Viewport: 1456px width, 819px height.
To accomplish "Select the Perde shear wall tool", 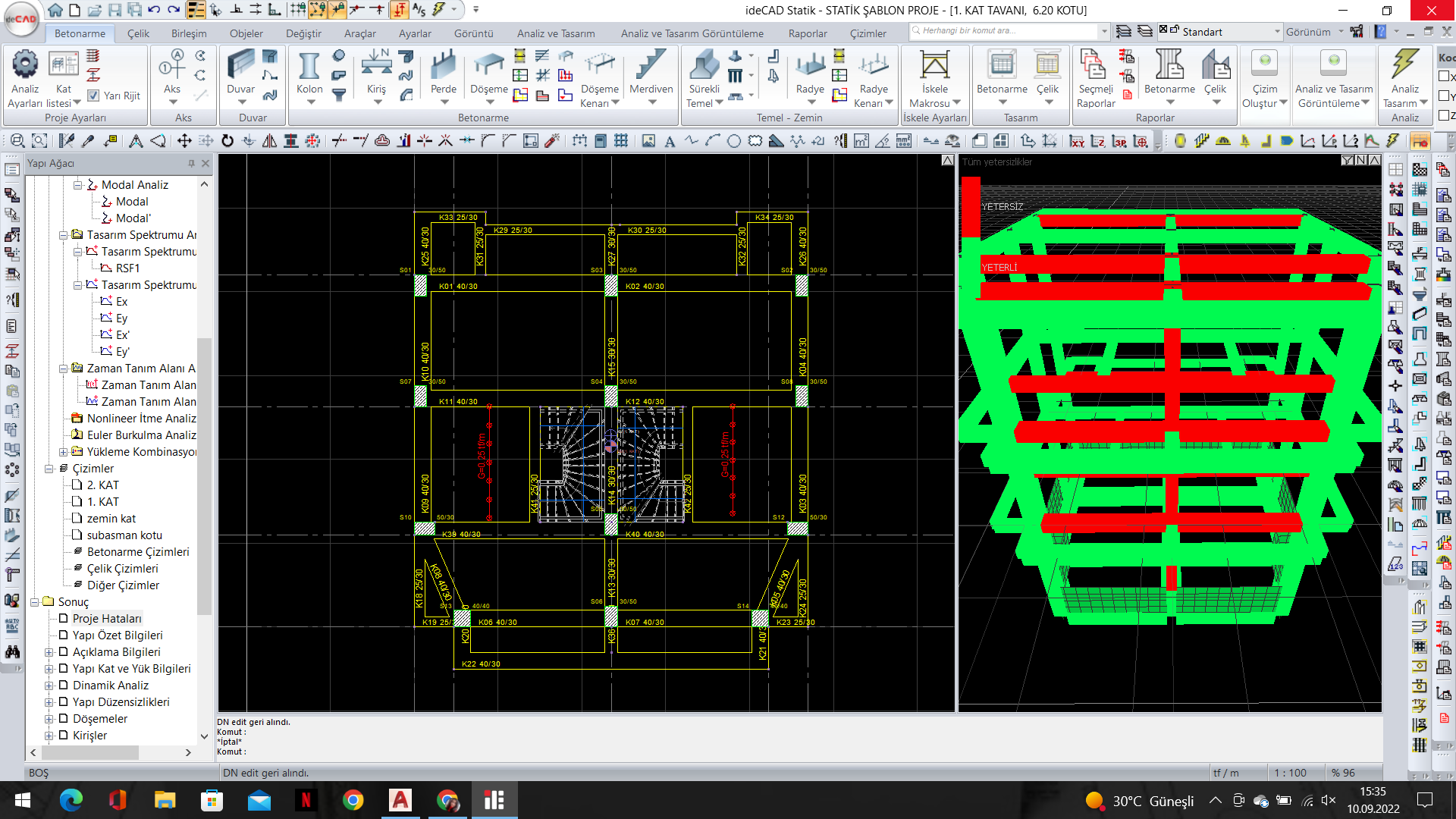I will click(444, 67).
